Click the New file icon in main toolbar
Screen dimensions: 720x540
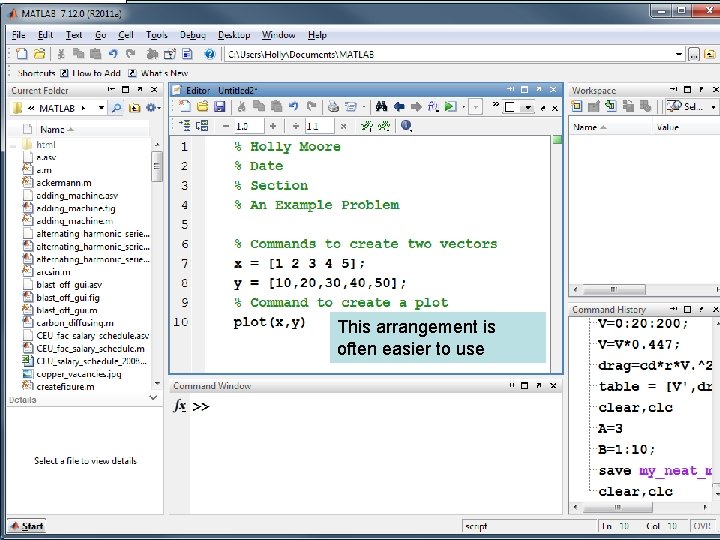tap(21, 54)
